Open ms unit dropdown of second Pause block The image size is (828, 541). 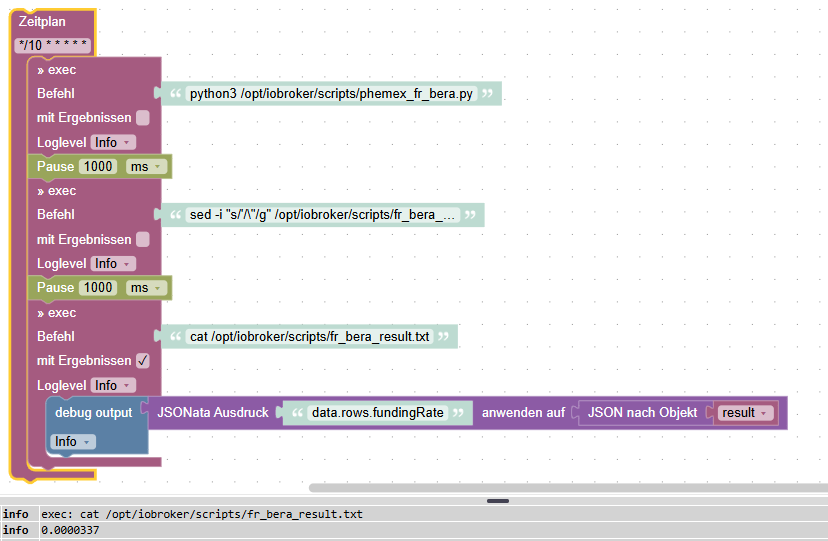pos(146,288)
